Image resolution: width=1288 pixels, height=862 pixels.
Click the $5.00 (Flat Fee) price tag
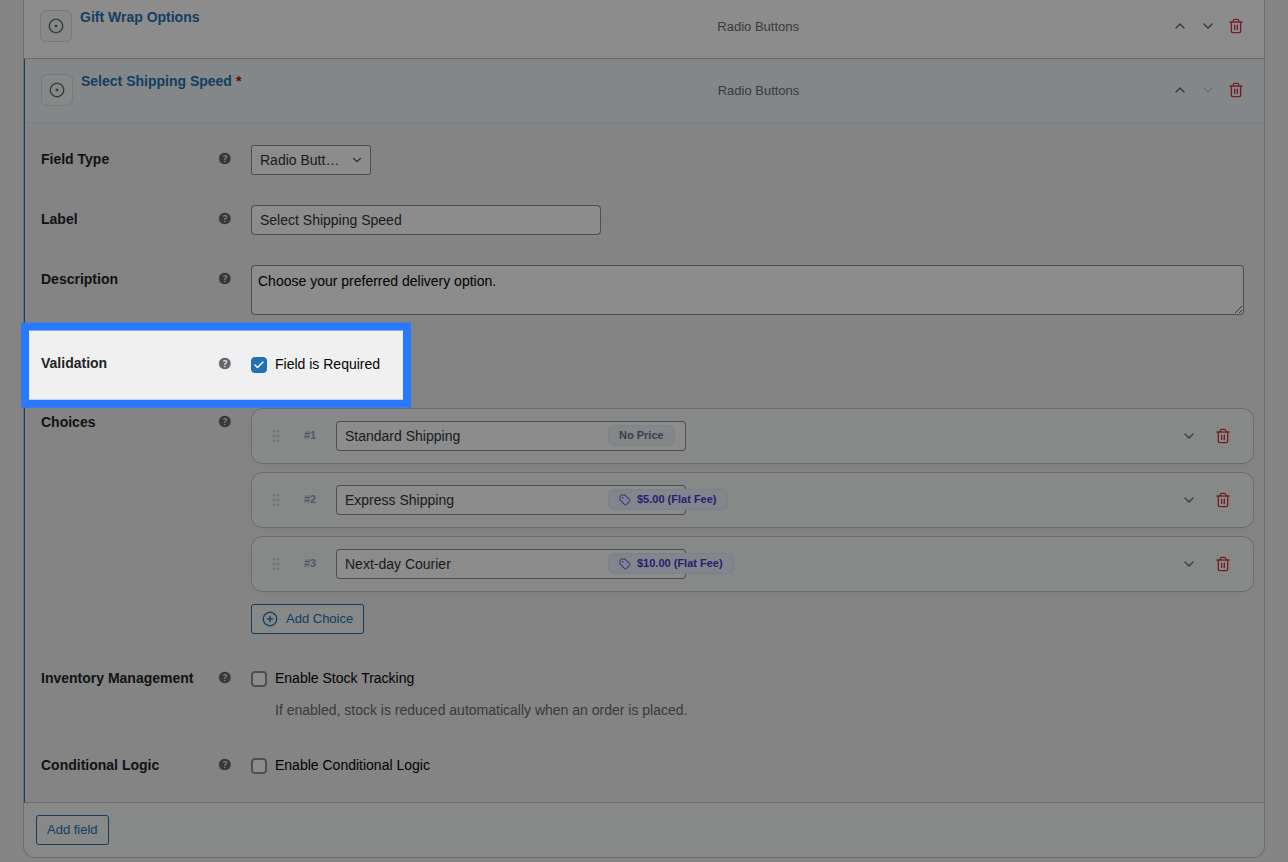tap(668, 499)
